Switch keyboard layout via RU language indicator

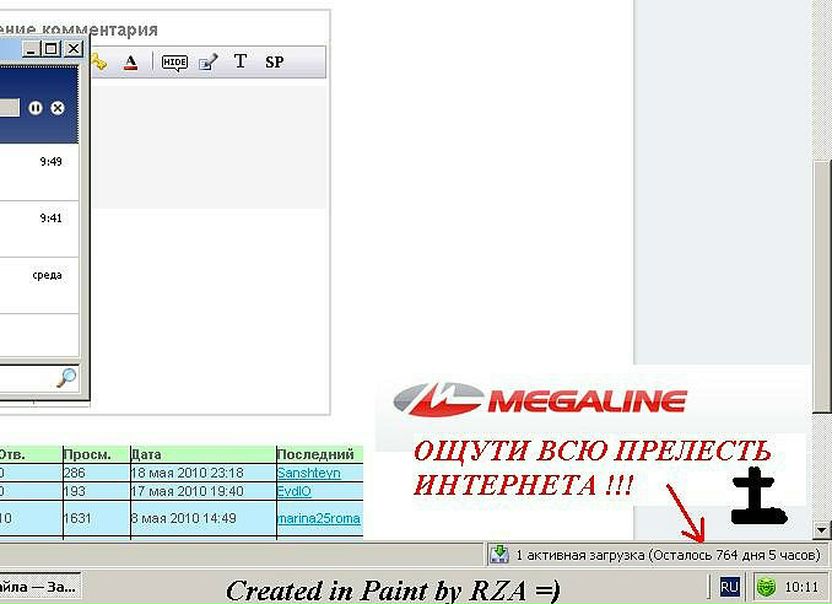tap(729, 587)
